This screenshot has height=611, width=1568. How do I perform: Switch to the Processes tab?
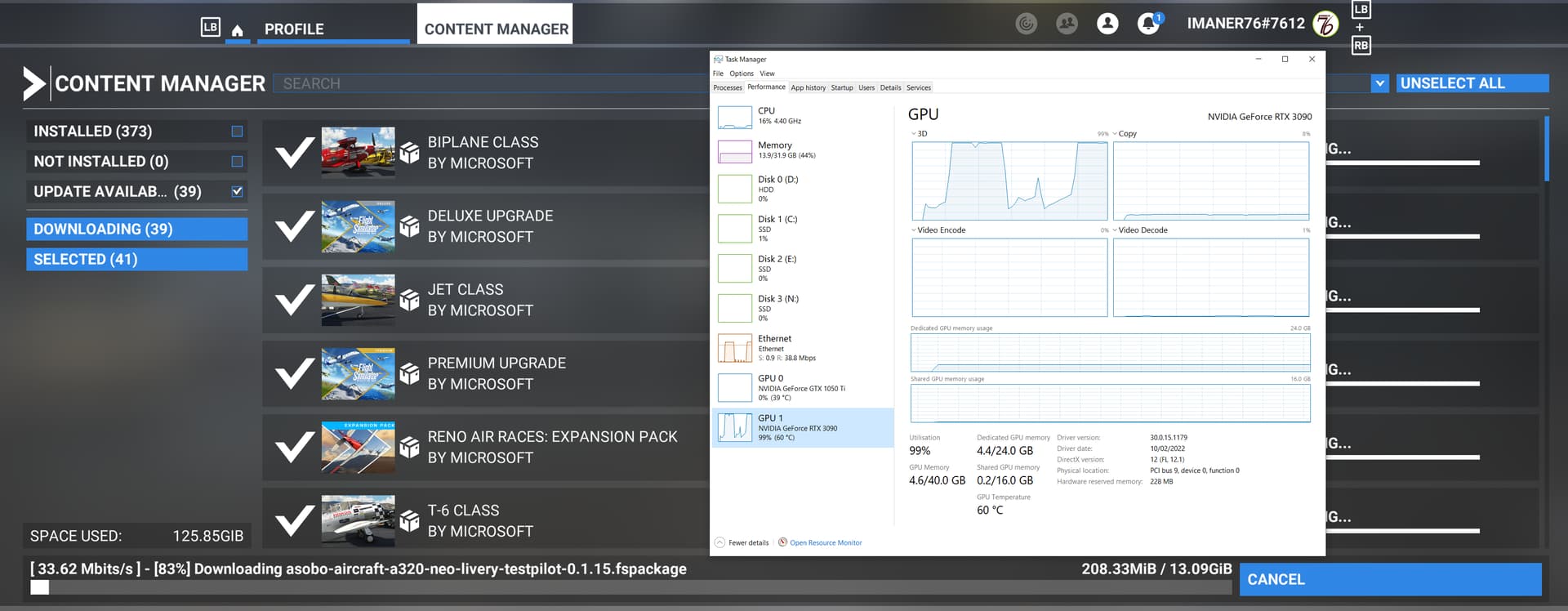[728, 87]
